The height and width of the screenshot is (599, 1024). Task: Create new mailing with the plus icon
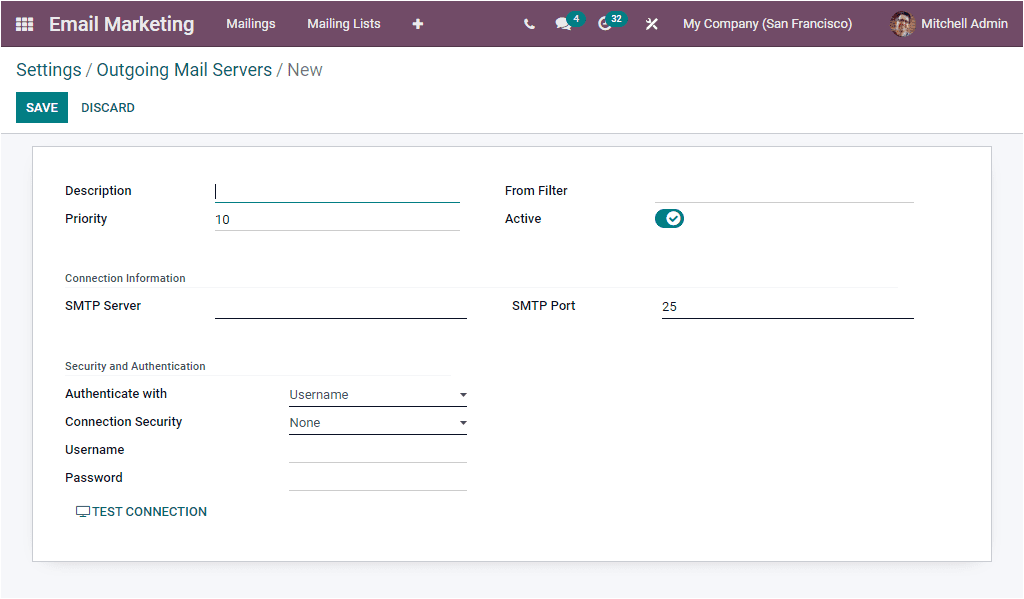pyautogui.click(x=417, y=24)
